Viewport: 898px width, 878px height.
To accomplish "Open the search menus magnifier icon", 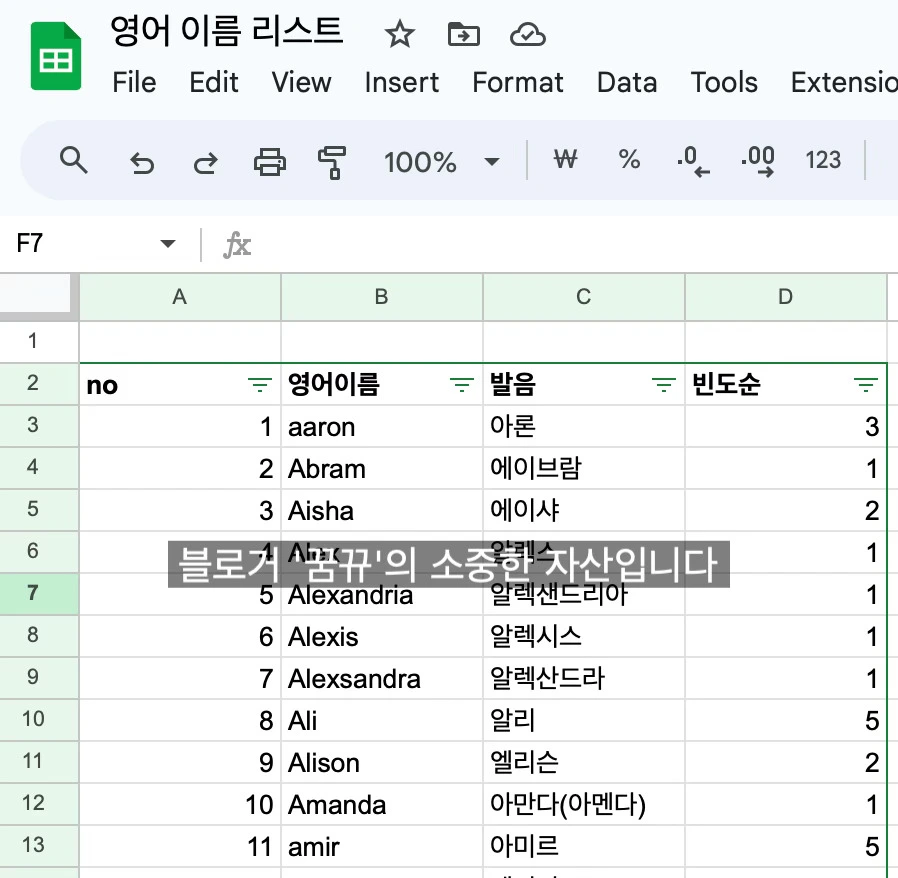I will click(73, 160).
